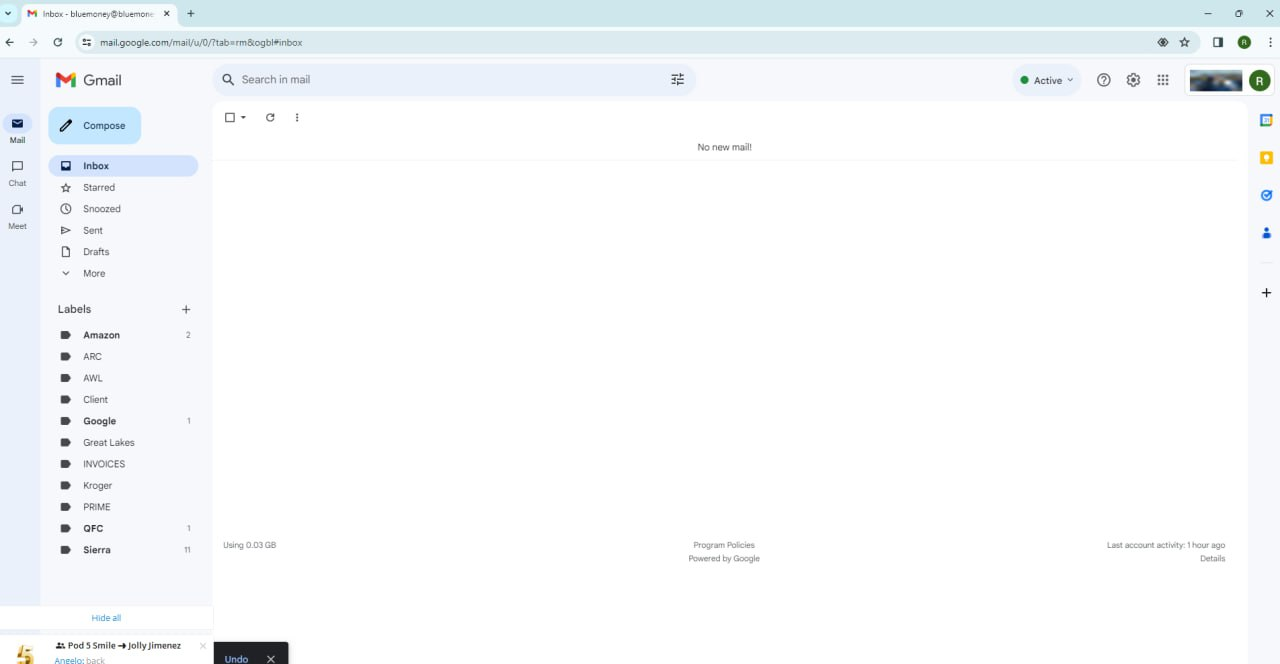Open the Active status dropdown
The width and height of the screenshot is (1280, 664).
1047,80
